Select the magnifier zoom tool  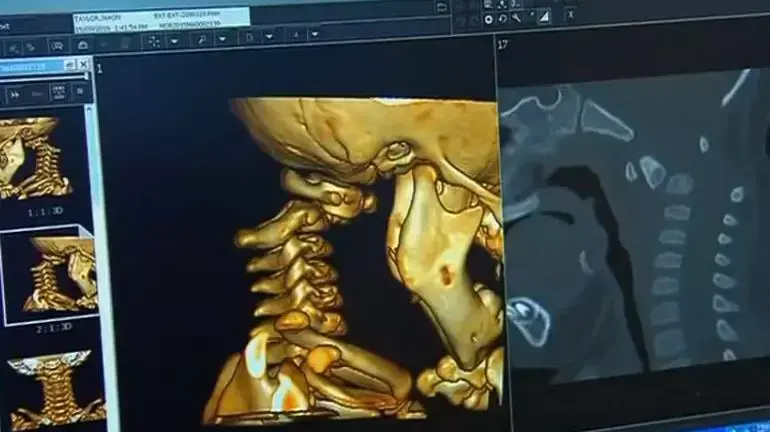point(202,39)
